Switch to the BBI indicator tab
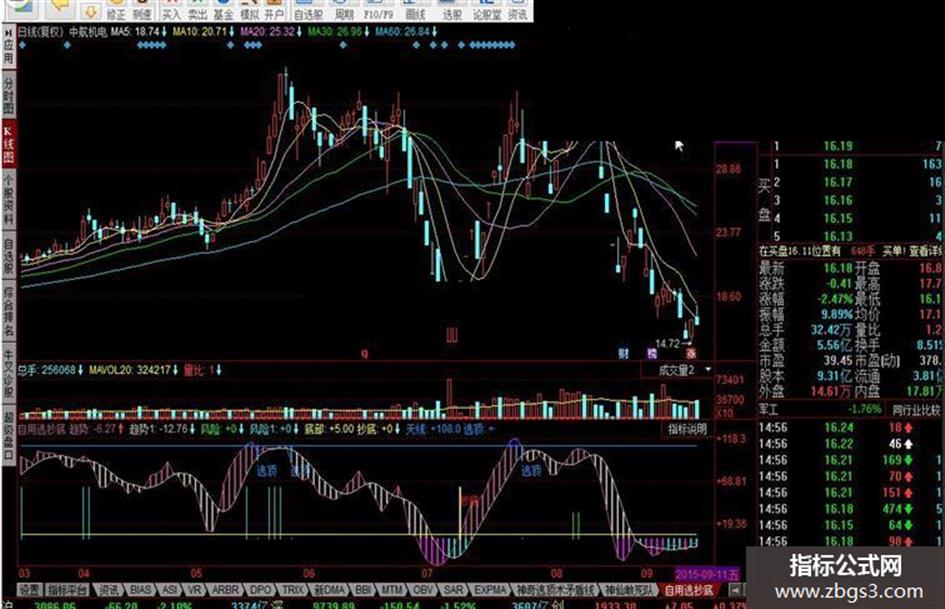Viewport: 945px width, 609px height. click(x=363, y=589)
